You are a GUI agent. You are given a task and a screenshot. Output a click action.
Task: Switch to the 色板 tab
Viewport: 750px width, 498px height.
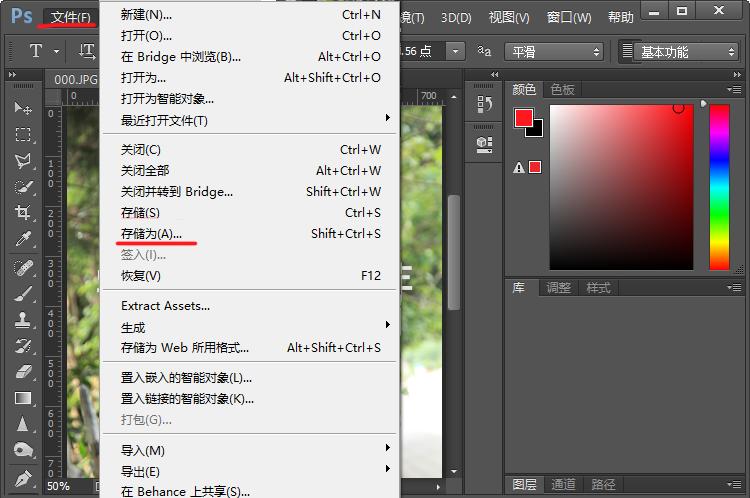[x=562, y=89]
